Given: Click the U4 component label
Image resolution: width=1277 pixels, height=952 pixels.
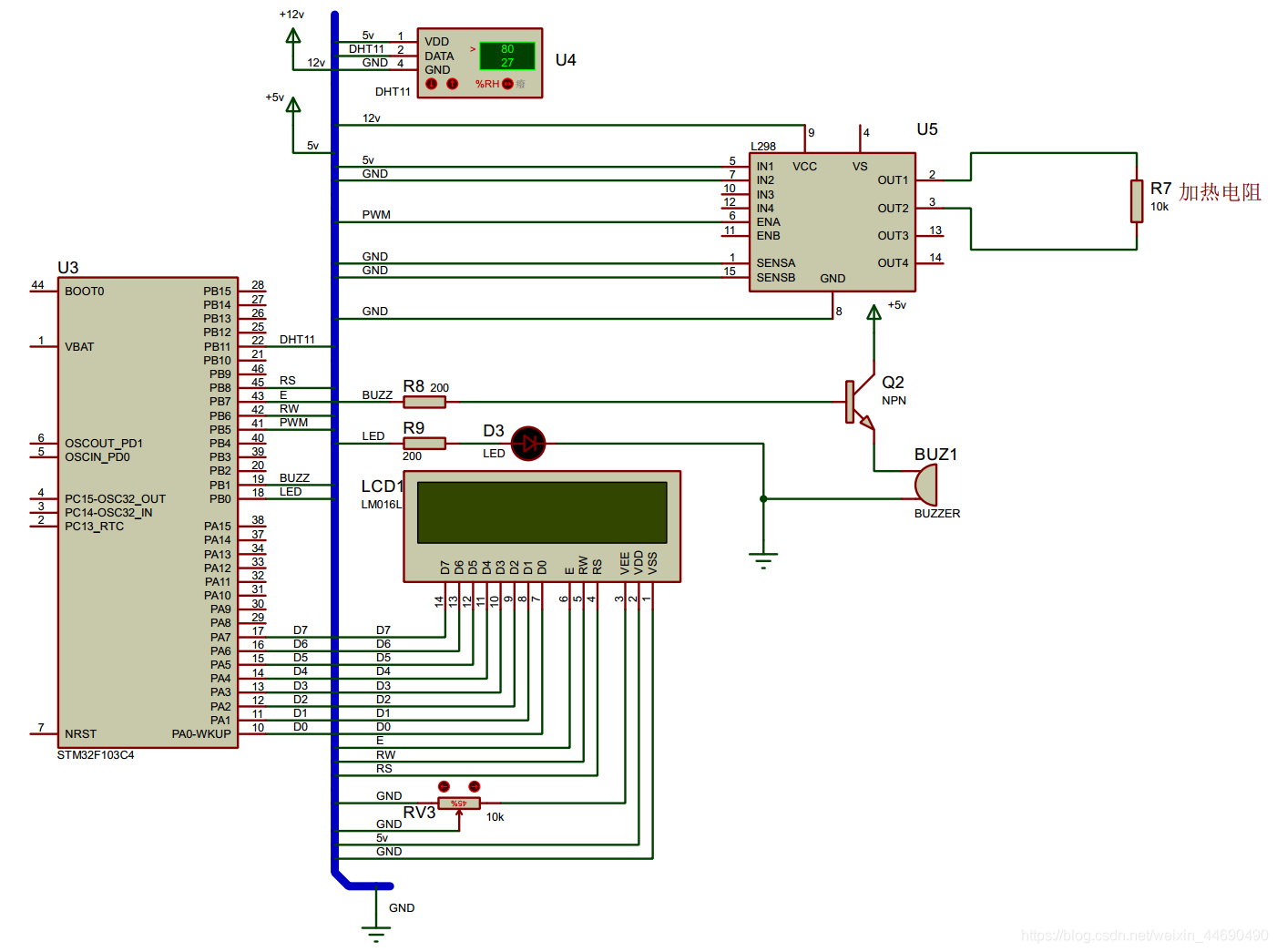Looking at the screenshot, I should (566, 60).
